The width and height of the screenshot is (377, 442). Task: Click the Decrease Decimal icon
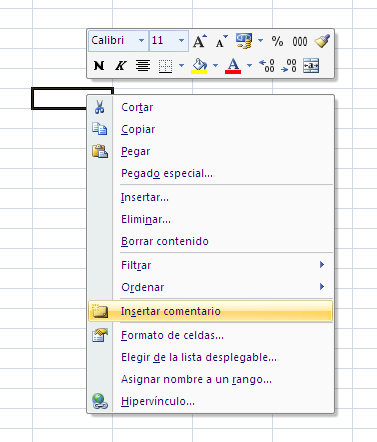(x=289, y=66)
